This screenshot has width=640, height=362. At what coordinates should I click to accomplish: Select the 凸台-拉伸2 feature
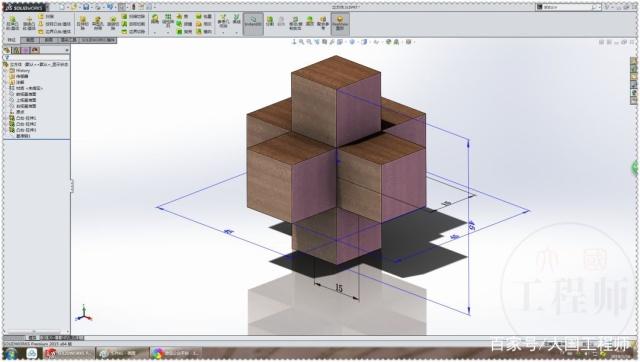pos(23,124)
